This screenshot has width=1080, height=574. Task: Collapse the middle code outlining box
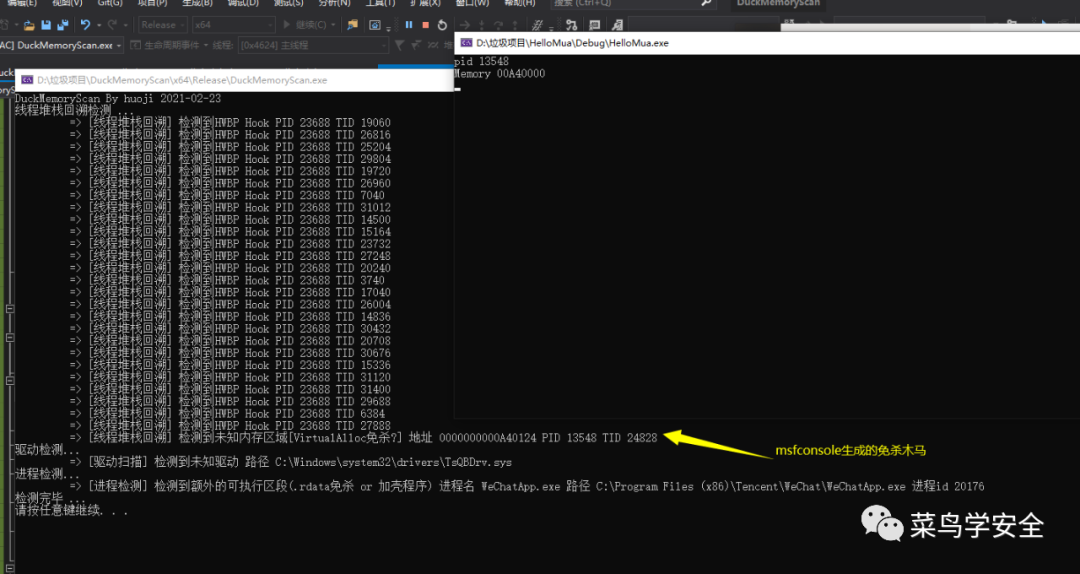click(10, 338)
